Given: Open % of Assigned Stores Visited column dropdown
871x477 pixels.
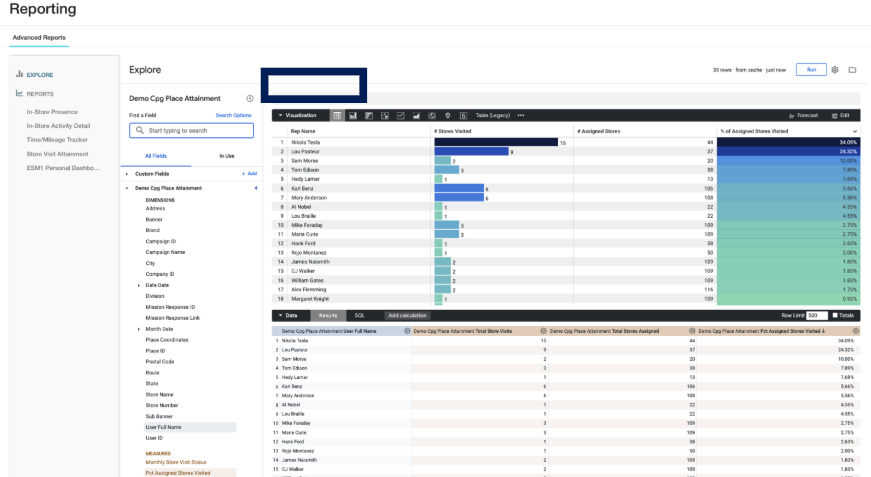Looking at the screenshot, I should pos(854,132).
